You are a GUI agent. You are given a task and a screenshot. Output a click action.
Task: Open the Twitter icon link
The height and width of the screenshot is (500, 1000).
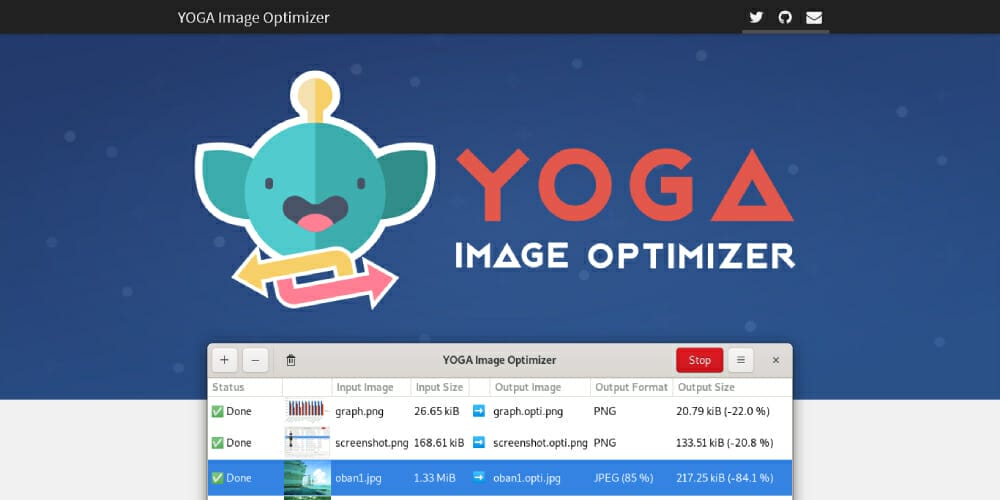click(x=756, y=17)
